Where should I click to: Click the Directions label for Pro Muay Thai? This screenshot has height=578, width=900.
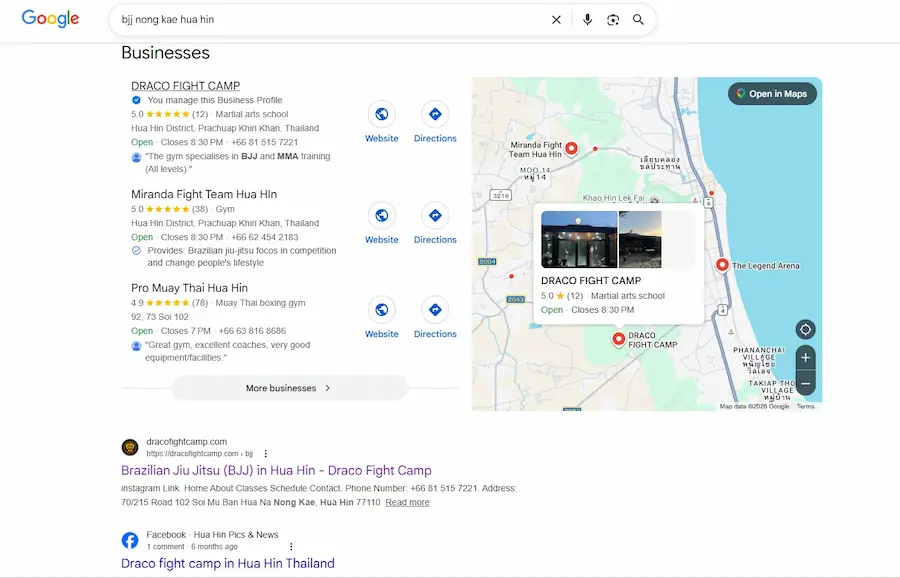click(x=435, y=333)
